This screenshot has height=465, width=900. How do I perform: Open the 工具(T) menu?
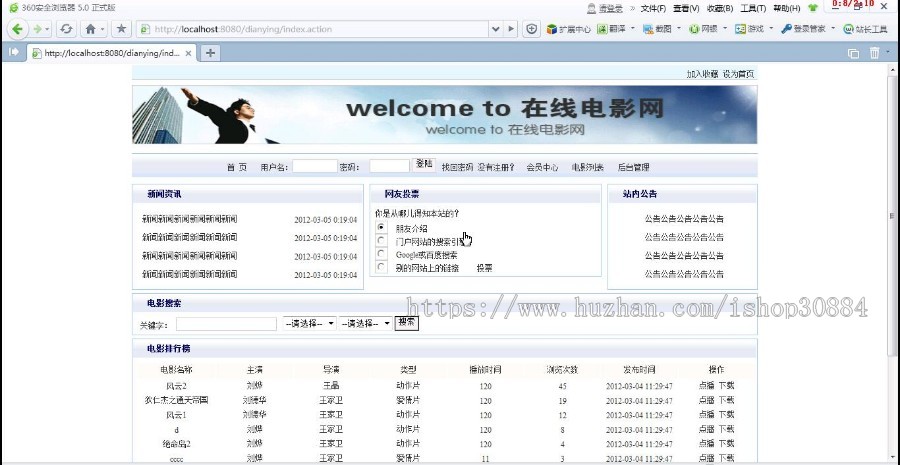tap(753, 8)
